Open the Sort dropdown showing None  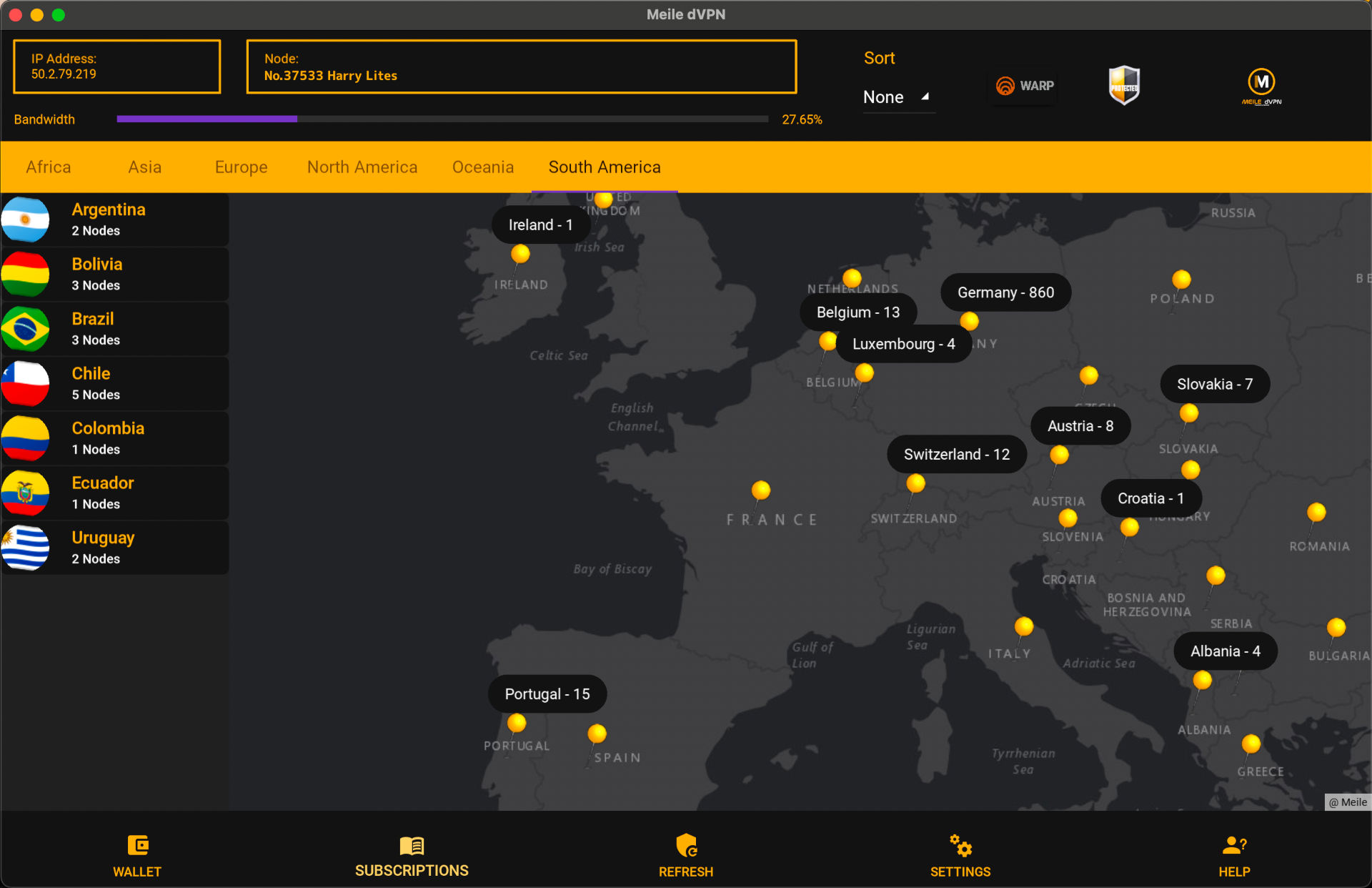896,97
